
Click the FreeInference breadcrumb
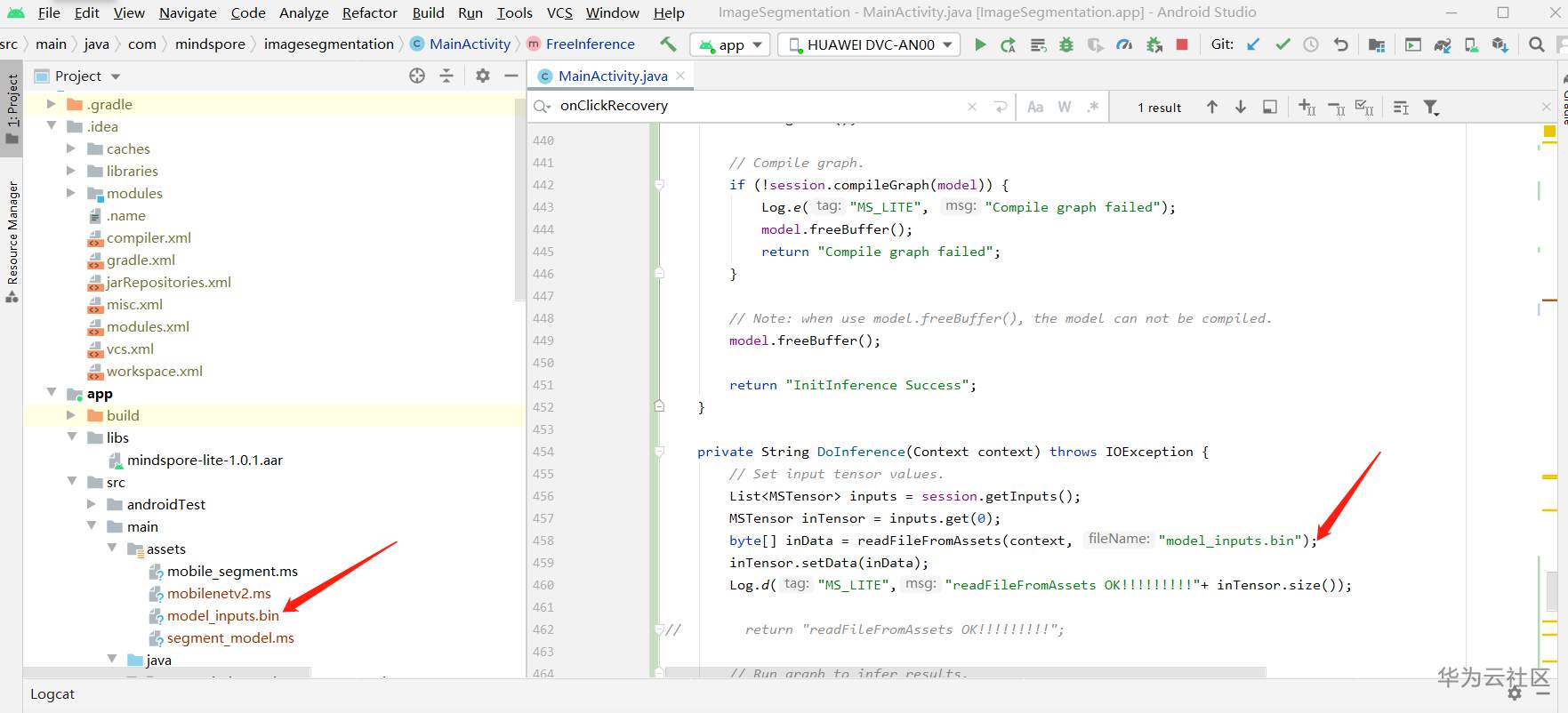(590, 44)
